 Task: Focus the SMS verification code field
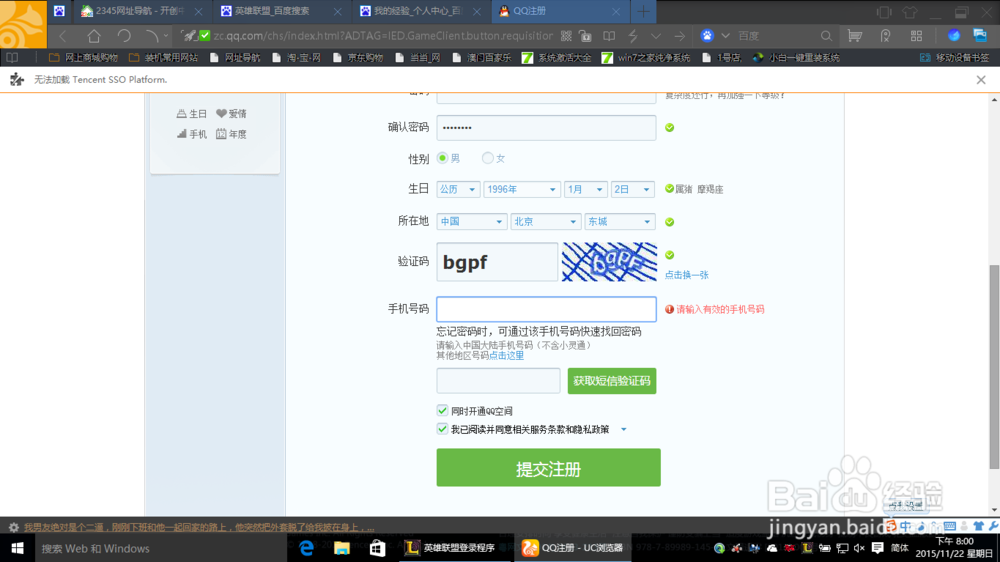coord(499,381)
